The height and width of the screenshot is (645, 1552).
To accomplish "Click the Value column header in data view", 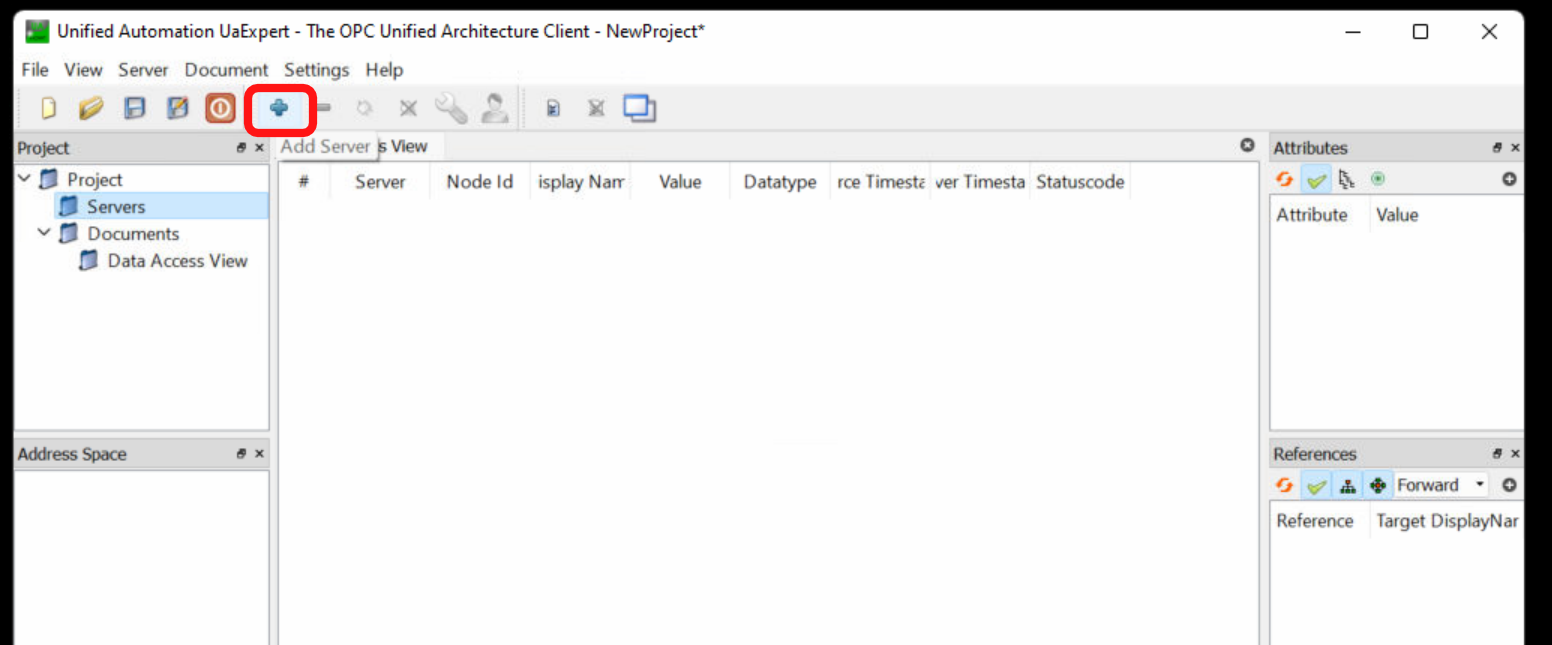I will tap(680, 182).
